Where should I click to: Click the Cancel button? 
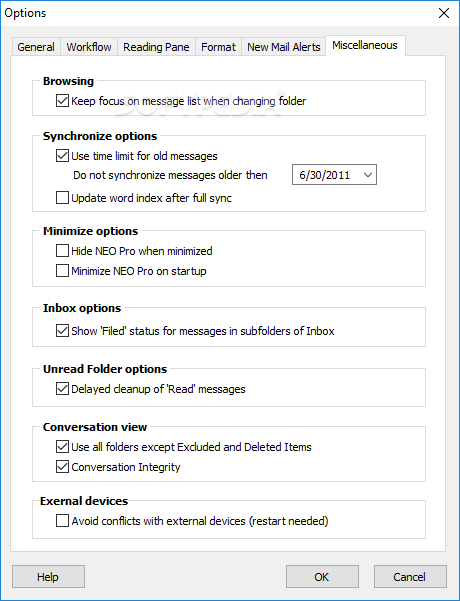[x=410, y=576]
